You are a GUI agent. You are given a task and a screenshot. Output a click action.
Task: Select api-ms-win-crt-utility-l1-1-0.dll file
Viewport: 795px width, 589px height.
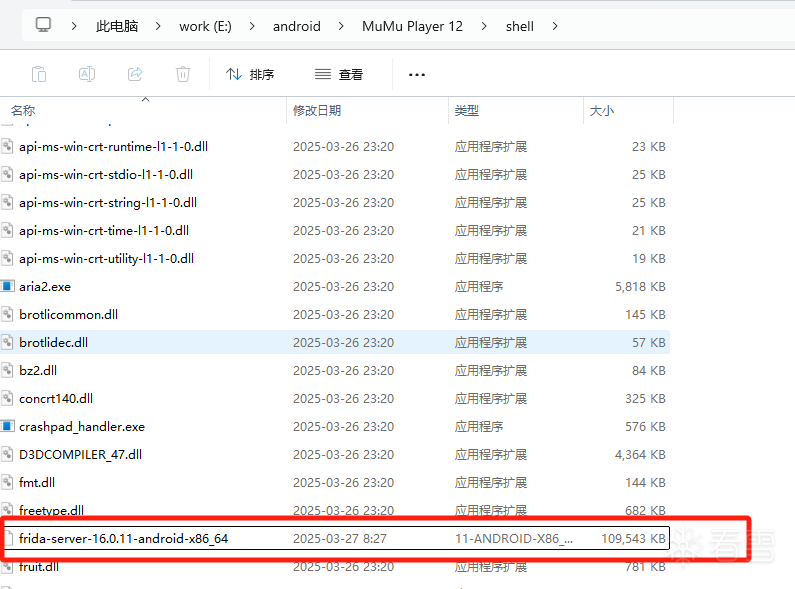coord(106,259)
